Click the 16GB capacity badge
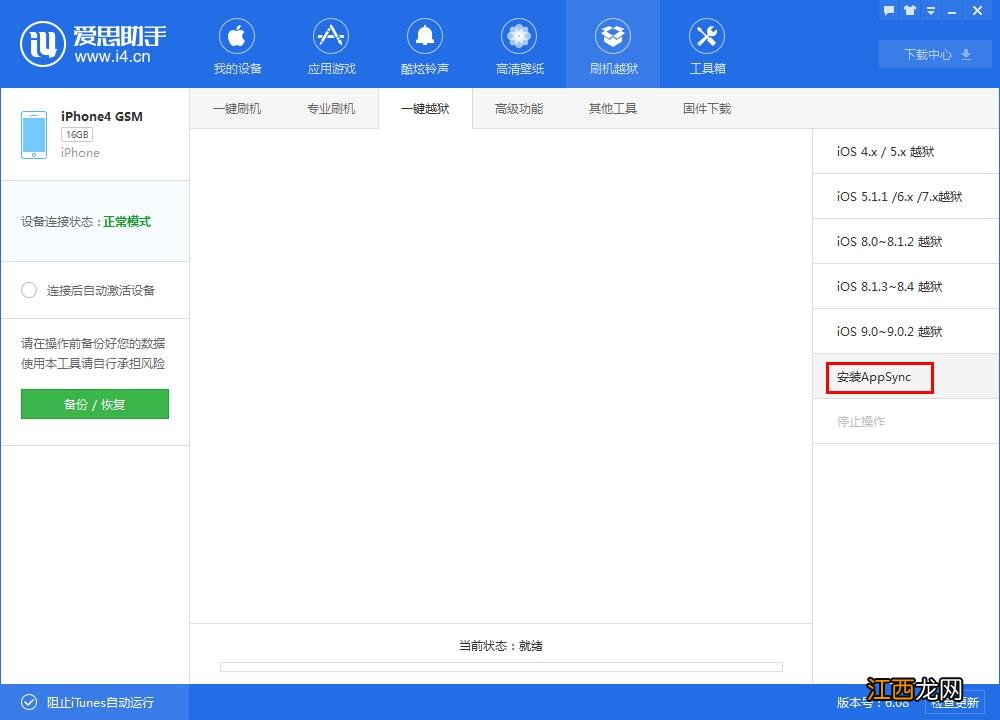Image resolution: width=1000 pixels, height=720 pixels. 77,135
